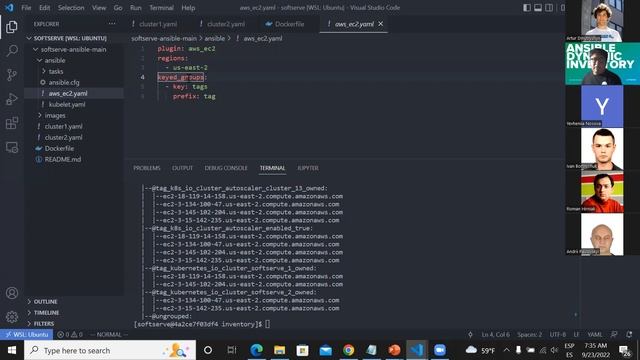Open the Run and Debug view
This screenshot has width=640, height=360.
click(12, 99)
